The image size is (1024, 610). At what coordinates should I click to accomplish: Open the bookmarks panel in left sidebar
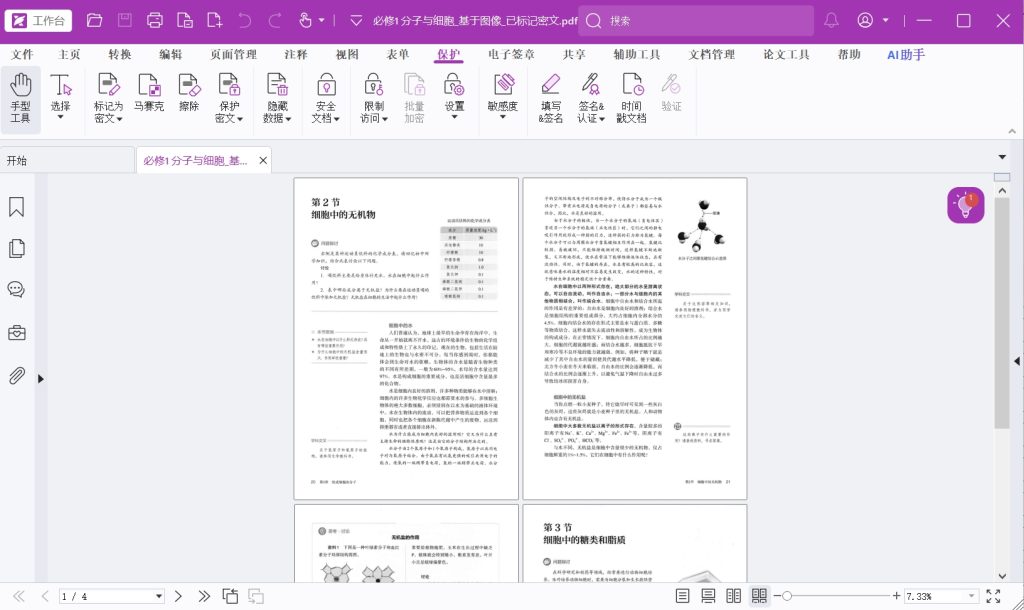[16, 207]
